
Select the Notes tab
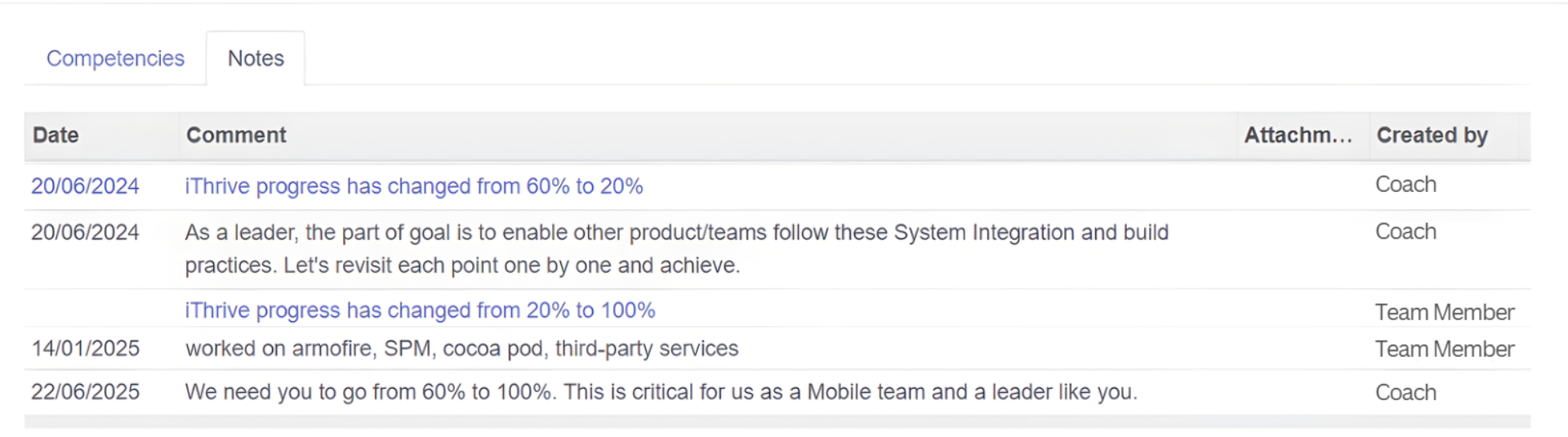256,59
